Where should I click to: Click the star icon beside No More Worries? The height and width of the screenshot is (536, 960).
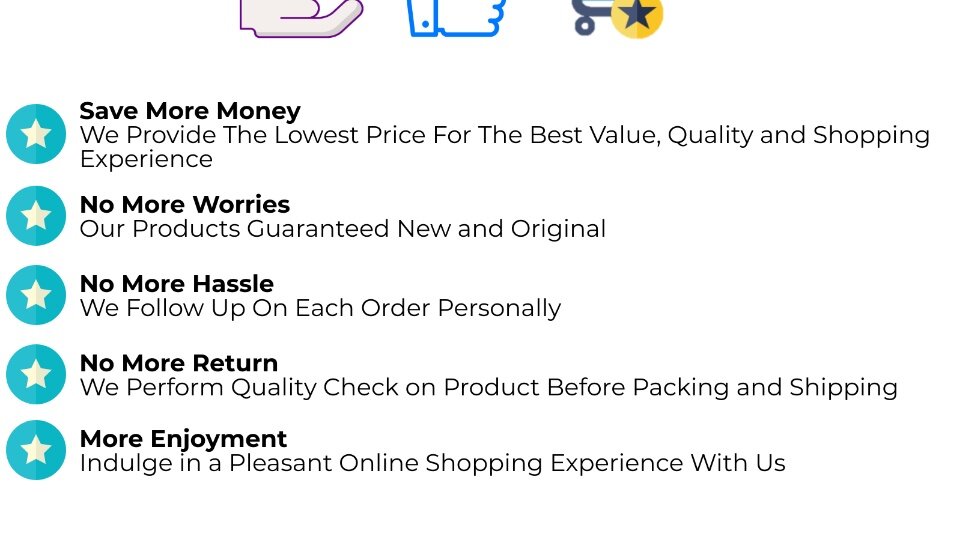tap(36, 216)
